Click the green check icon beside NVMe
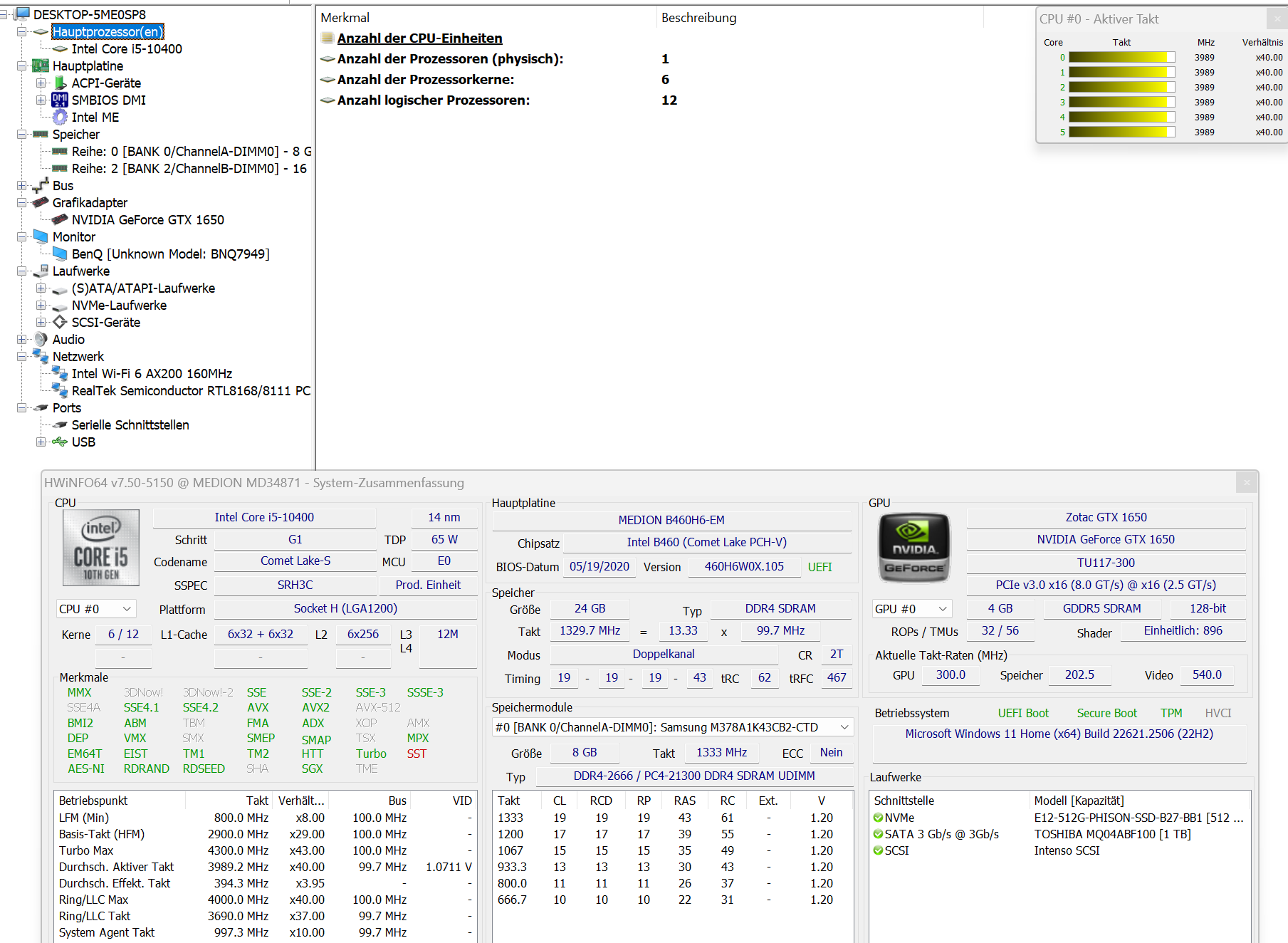Screen dimensions: 1288x943 tap(879, 818)
